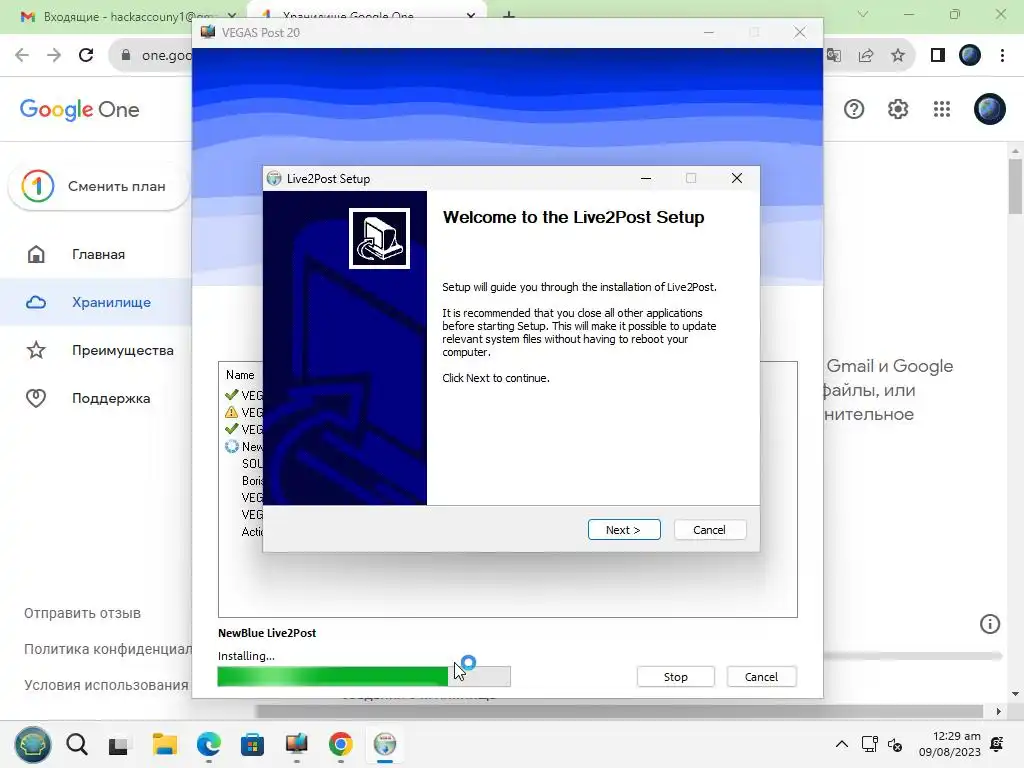
Task: Select the Bori row in install list
Action: (x=252, y=481)
